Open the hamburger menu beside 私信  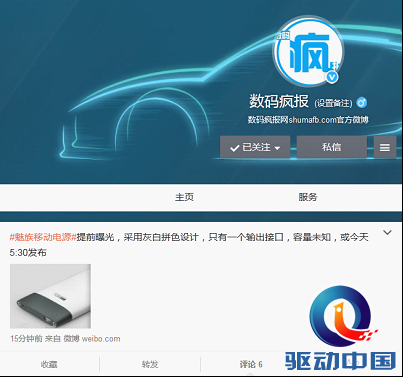[x=385, y=147]
